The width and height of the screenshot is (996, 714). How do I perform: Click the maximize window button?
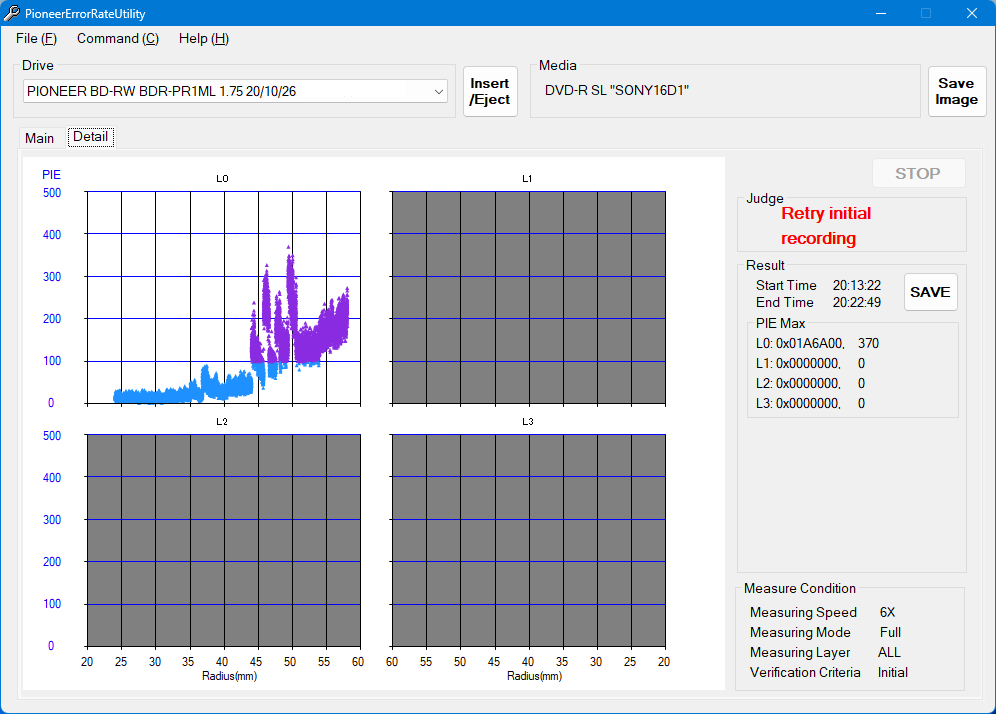coord(926,13)
